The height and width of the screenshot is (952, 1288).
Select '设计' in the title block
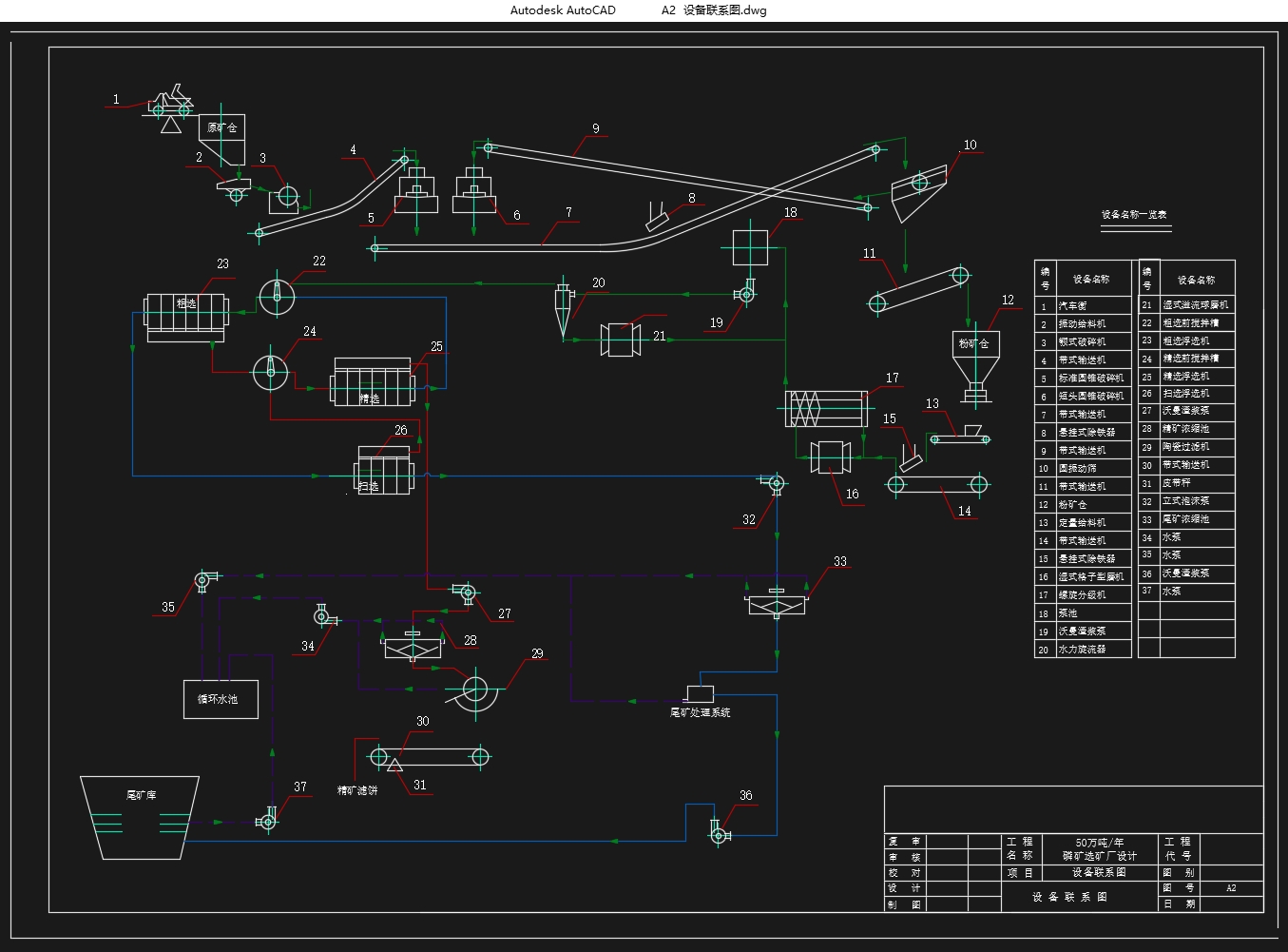coord(904,888)
